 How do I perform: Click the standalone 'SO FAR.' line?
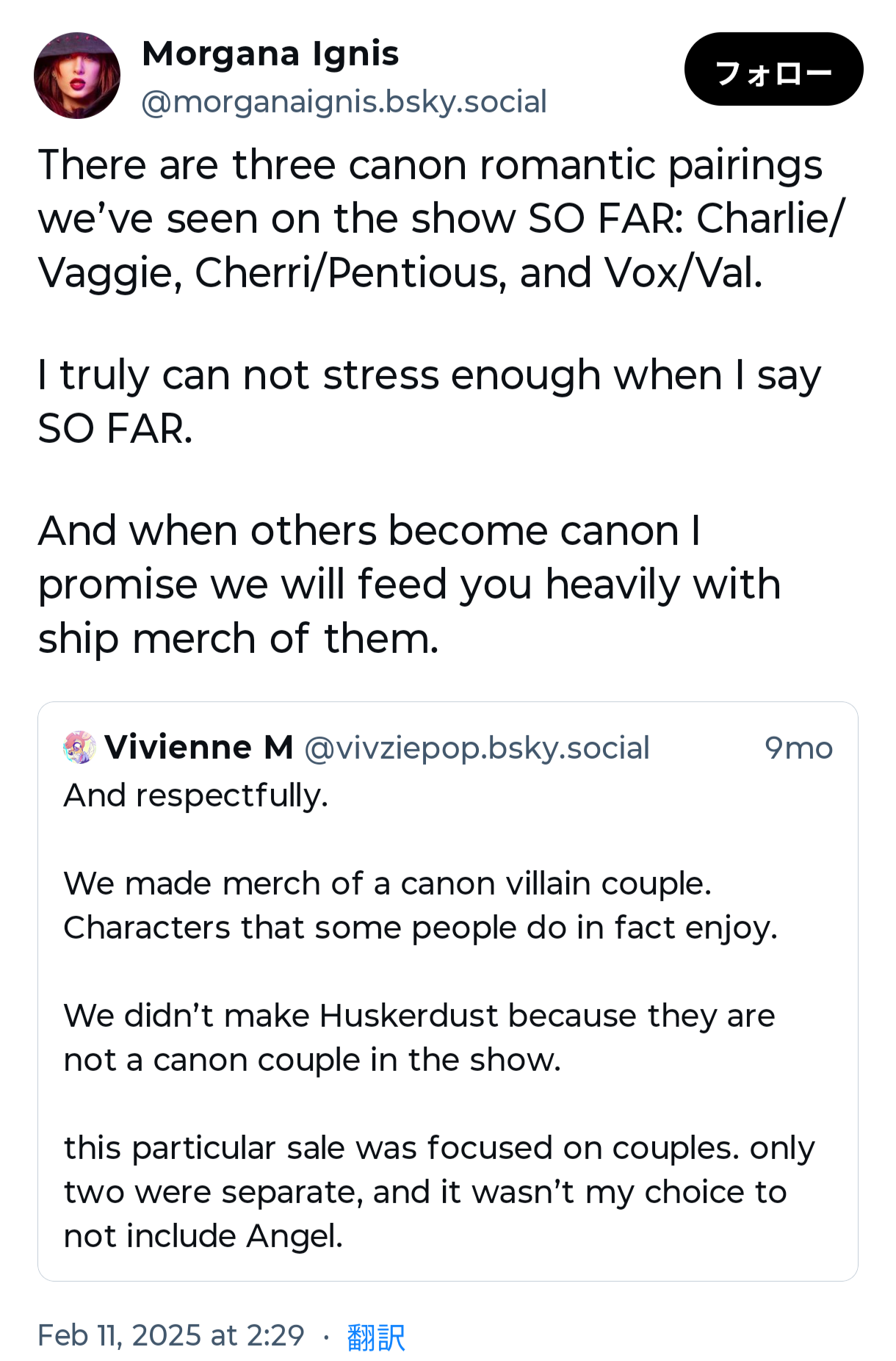[115, 429]
